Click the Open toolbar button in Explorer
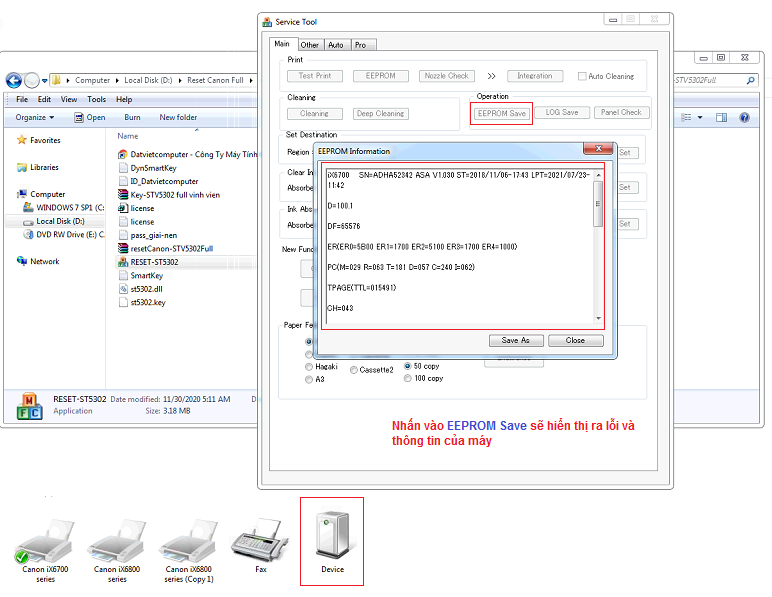Screen dimensions: 772x597 90,117
